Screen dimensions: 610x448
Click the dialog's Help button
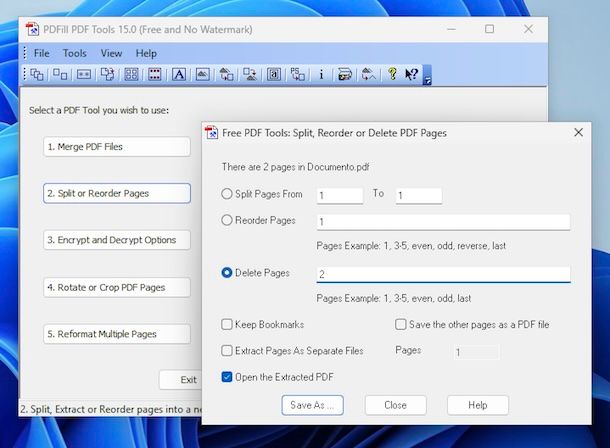click(x=478, y=405)
